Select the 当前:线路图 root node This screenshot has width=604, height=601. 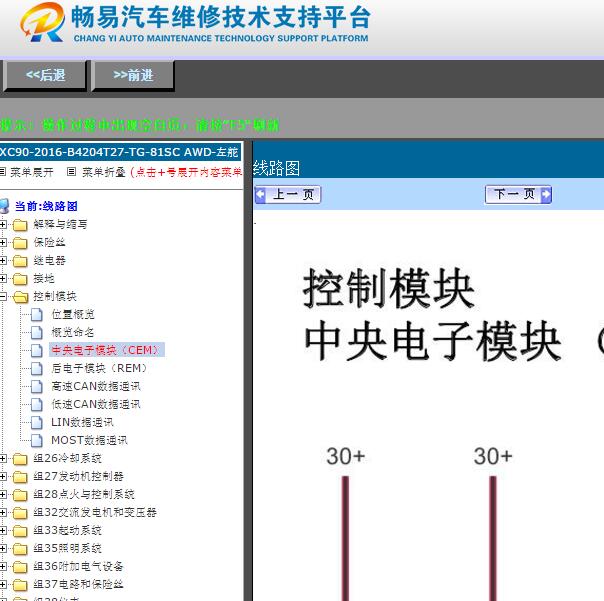46,206
